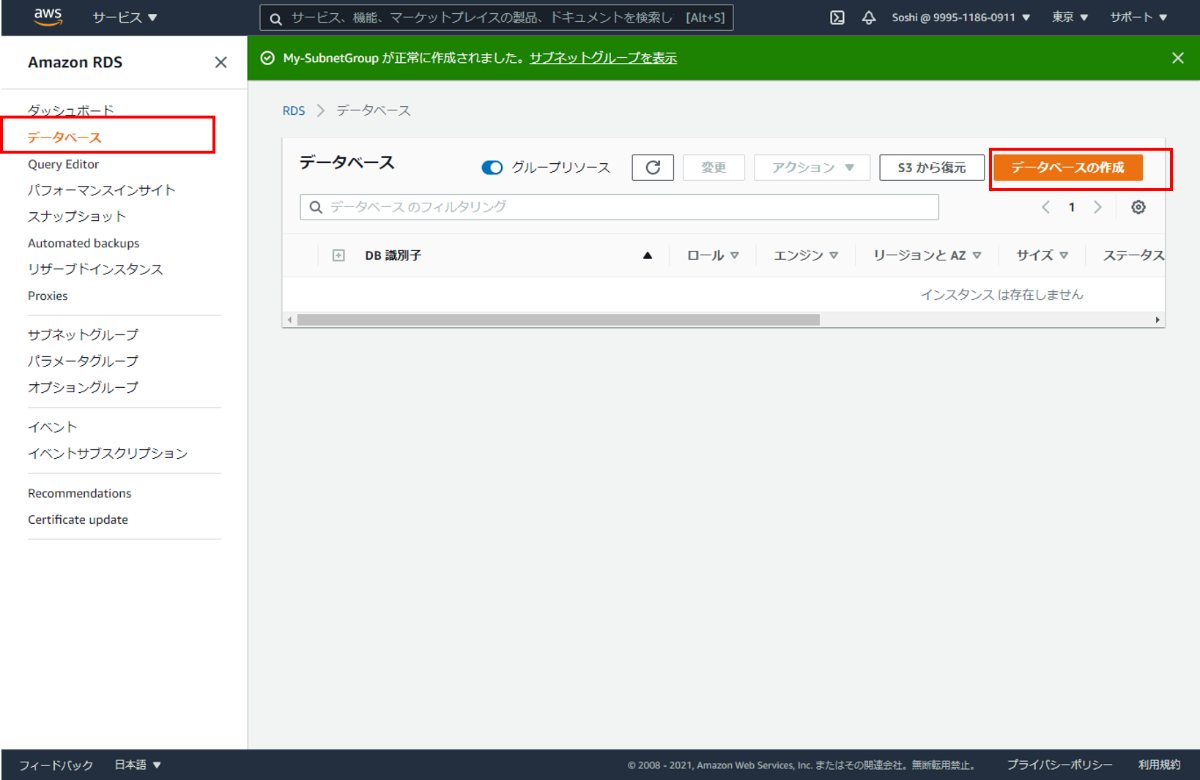1200x780 pixels.
Task: Click フィードバック in footer
Action: point(56,765)
